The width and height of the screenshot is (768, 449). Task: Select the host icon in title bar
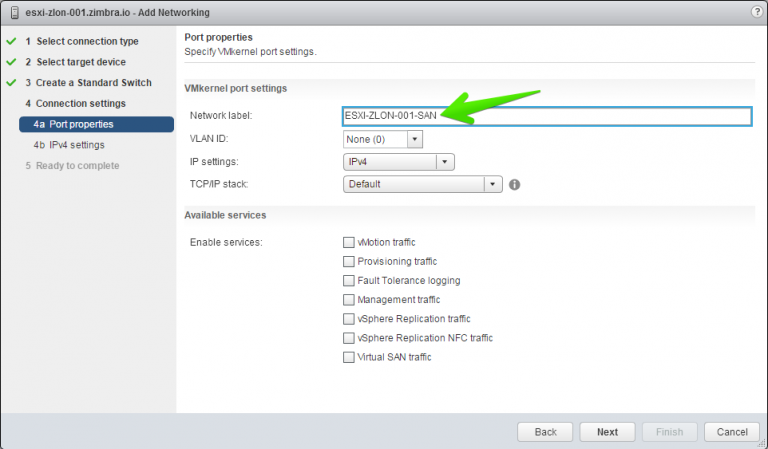(15, 13)
